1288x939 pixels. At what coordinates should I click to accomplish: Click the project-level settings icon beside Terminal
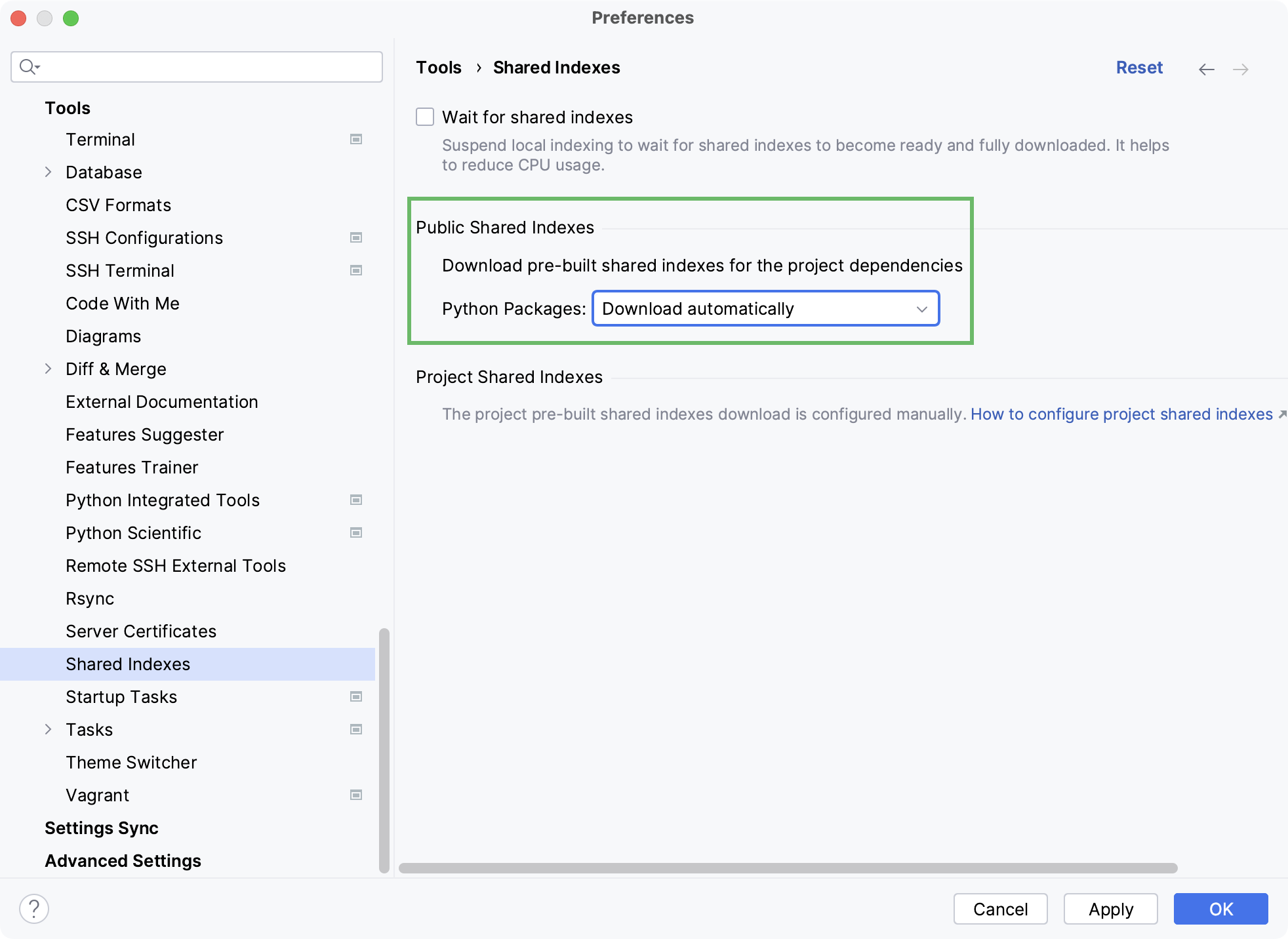356,139
